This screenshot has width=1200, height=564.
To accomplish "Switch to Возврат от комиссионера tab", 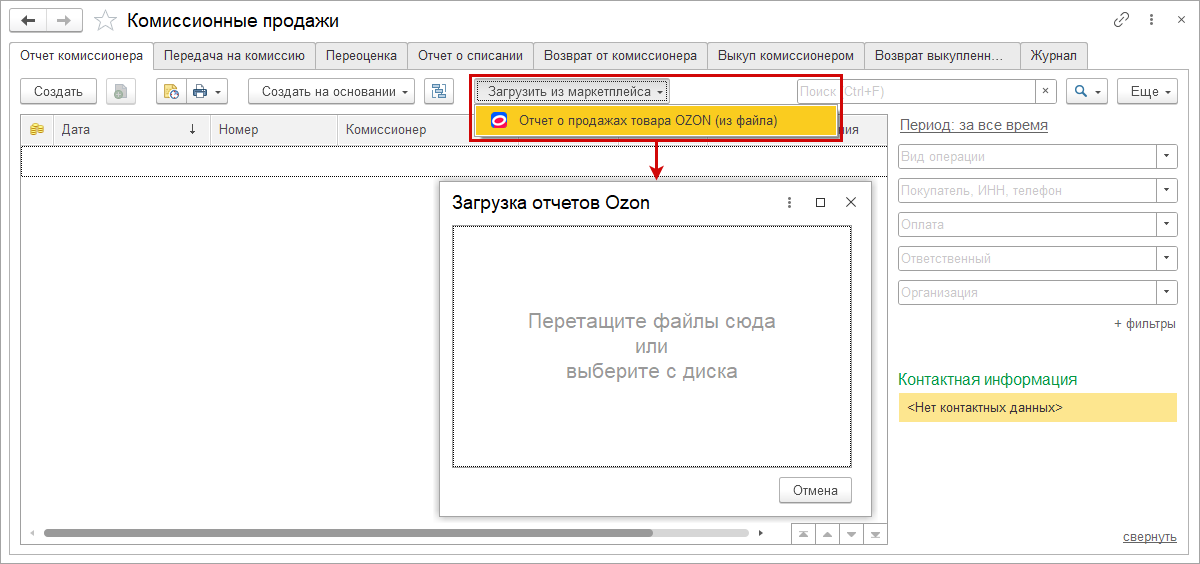I will click(x=620, y=56).
